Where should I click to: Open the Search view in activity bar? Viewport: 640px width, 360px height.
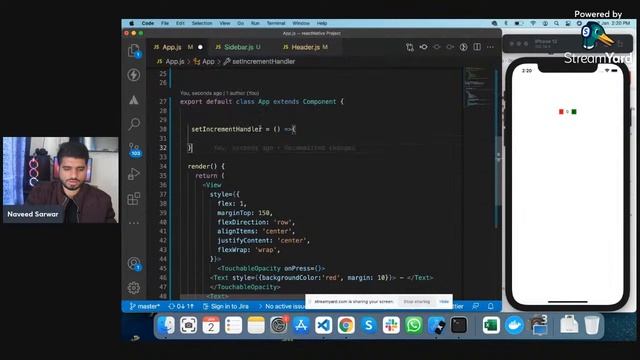[x=134, y=124]
